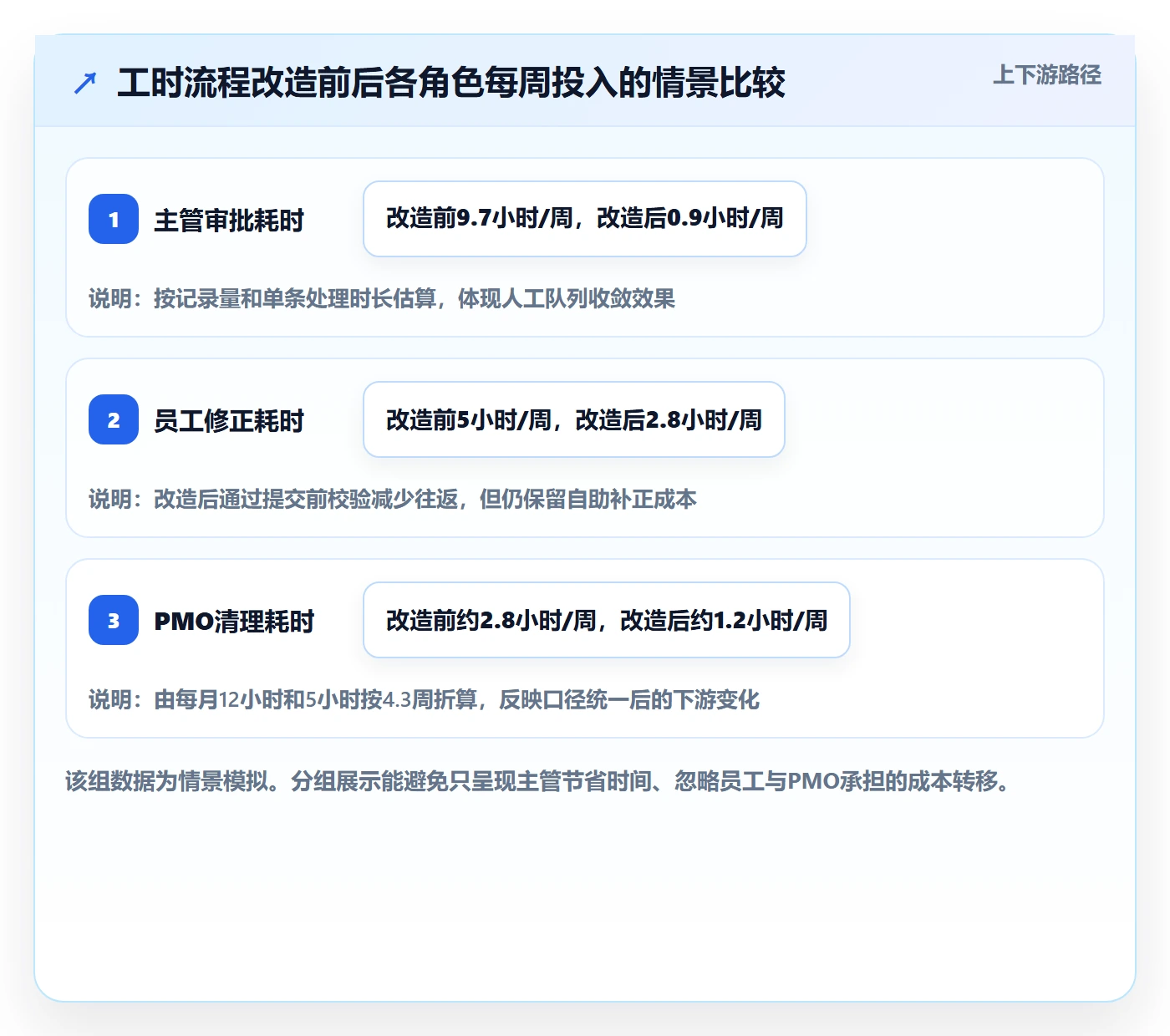Click the value box 改造前5小时/周，改造后2.8小时/周

click(574, 419)
